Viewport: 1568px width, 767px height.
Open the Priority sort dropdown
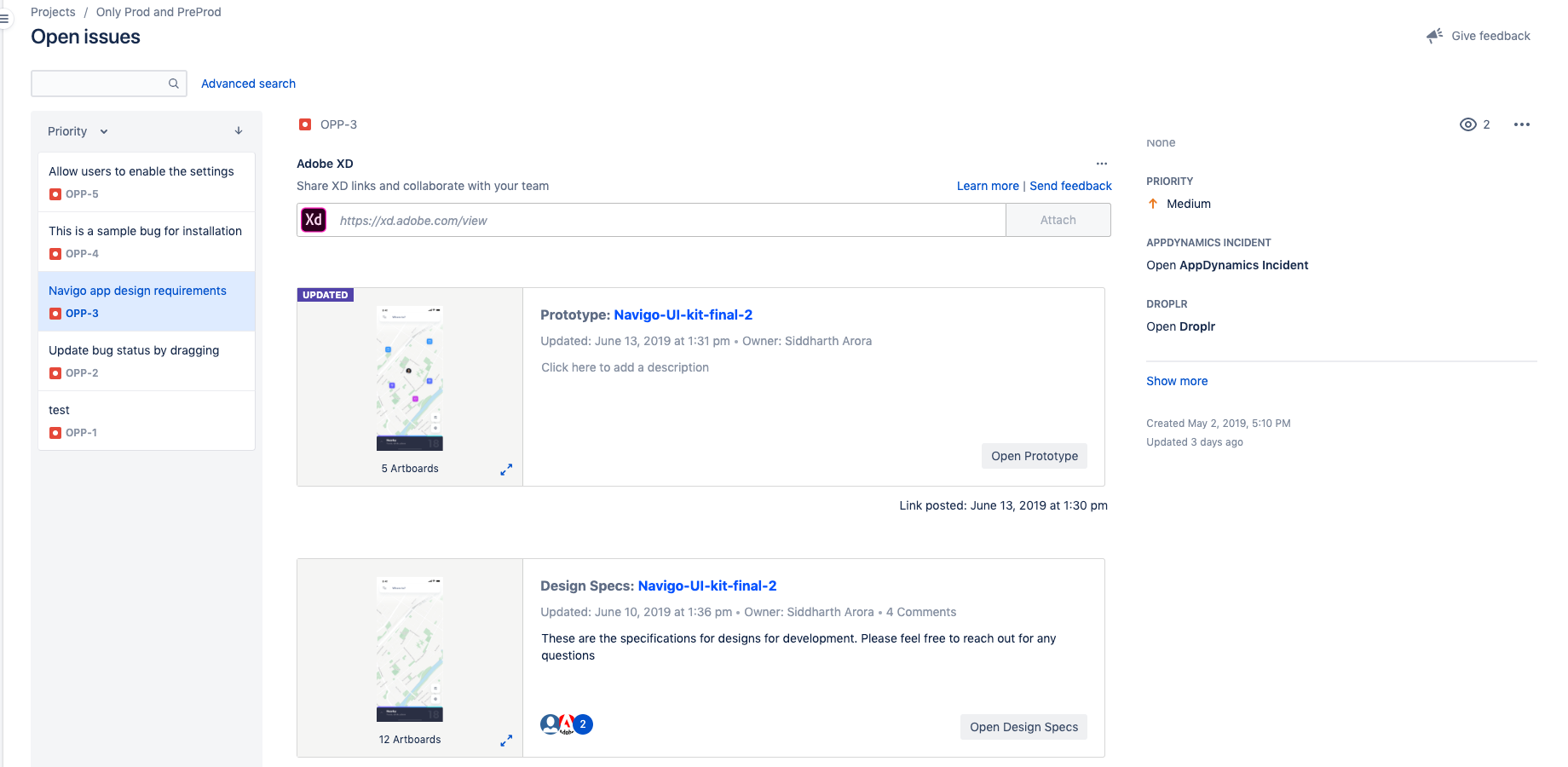(x=78, y=131)
